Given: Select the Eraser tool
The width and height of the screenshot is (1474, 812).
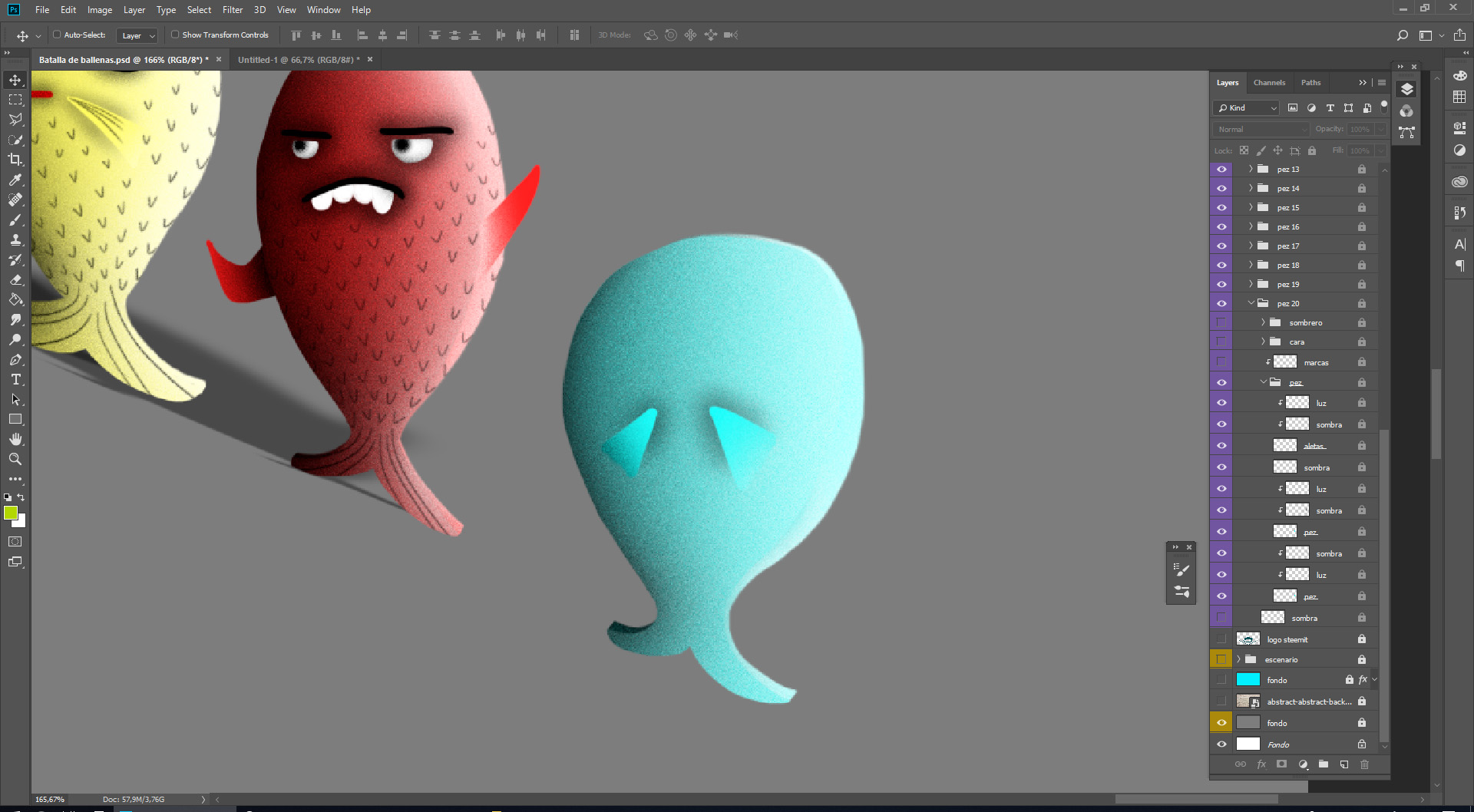Looking at the screenshot, I should tap(15, 280).
